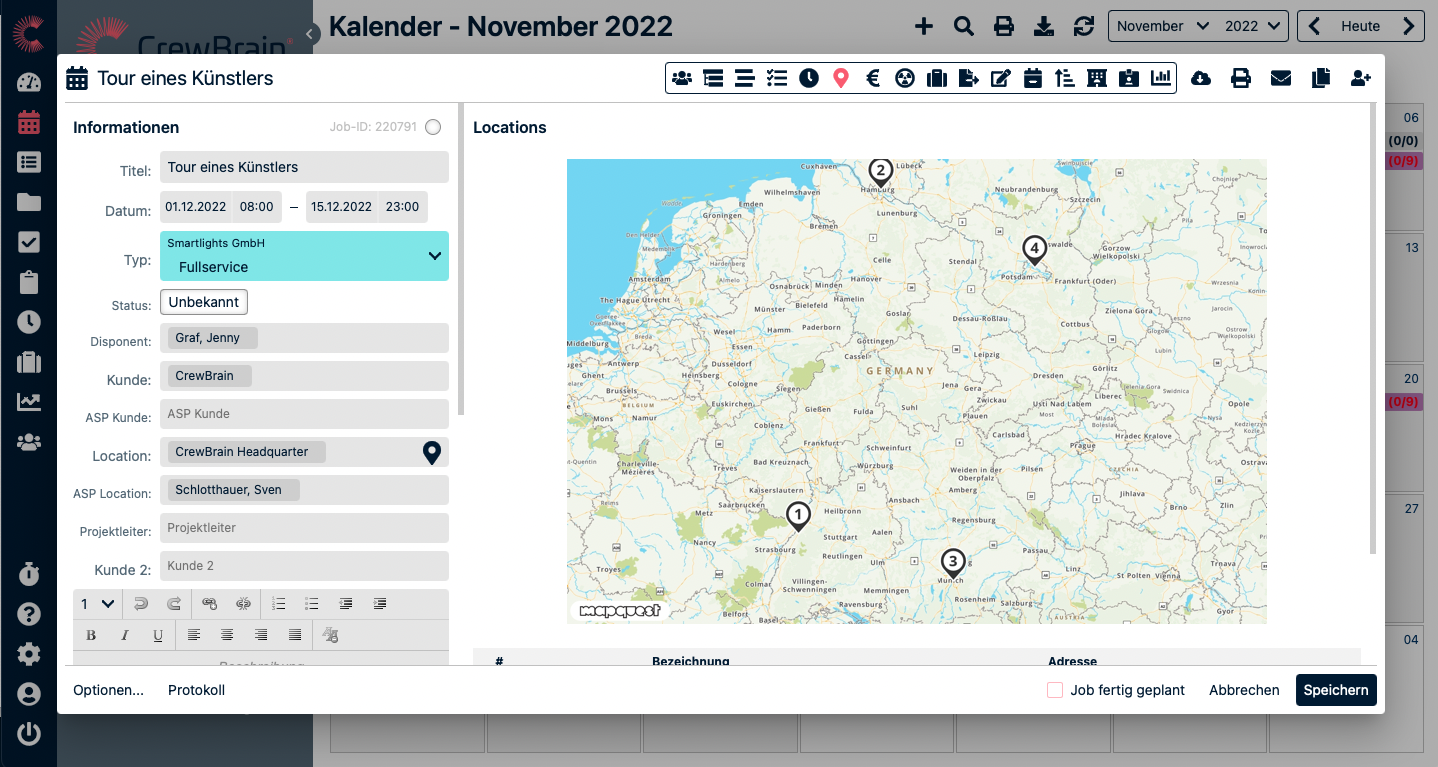Click the euro costs icon
1438x767 pixels.
click(873, 78)
